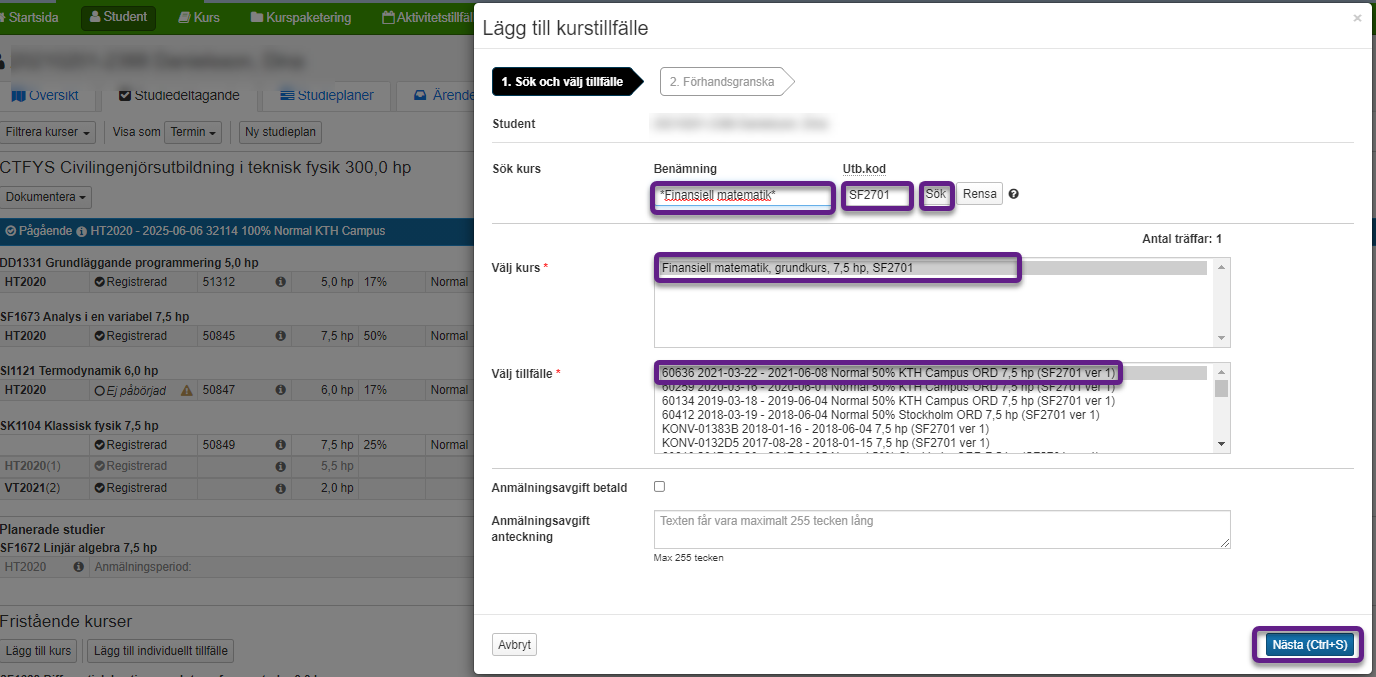Click the up arrow of the Välj tillfälle scrollbar
The image size is (1376, 677).
[x=1221, y=371]
